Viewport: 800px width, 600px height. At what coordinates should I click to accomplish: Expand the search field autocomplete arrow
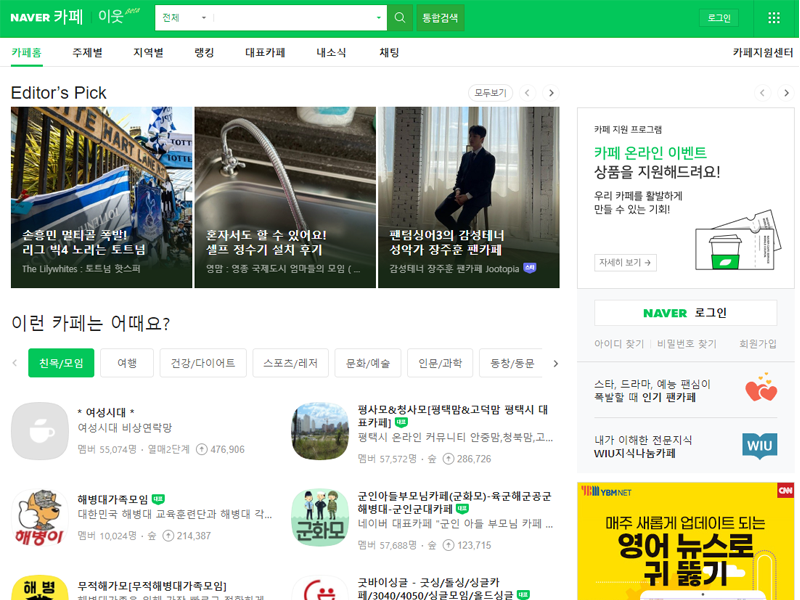click(379, 18)
